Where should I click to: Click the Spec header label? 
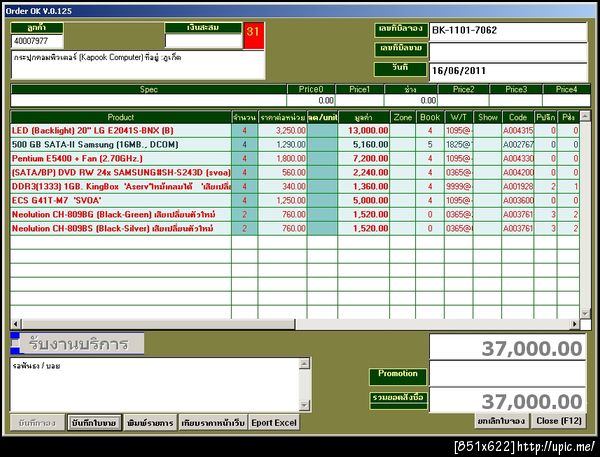[149, 89]
